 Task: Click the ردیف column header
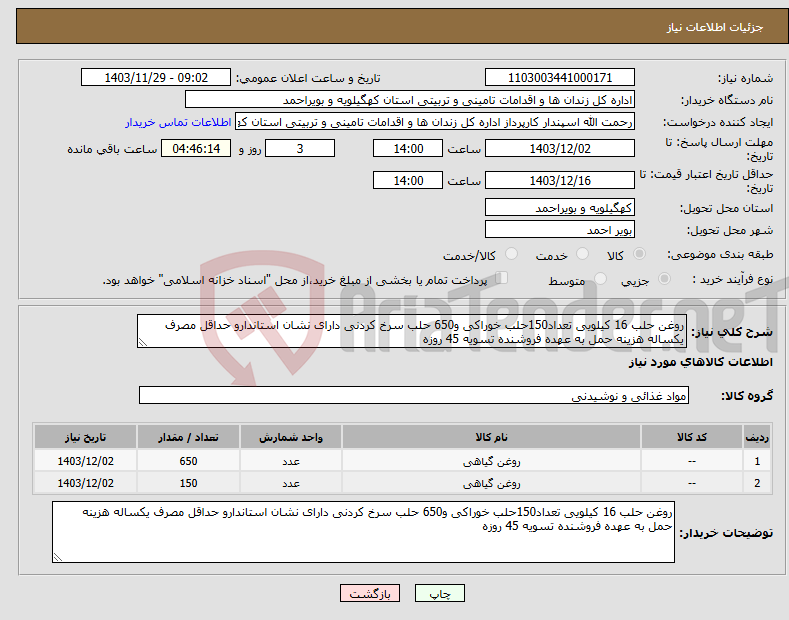pos(757,437)
